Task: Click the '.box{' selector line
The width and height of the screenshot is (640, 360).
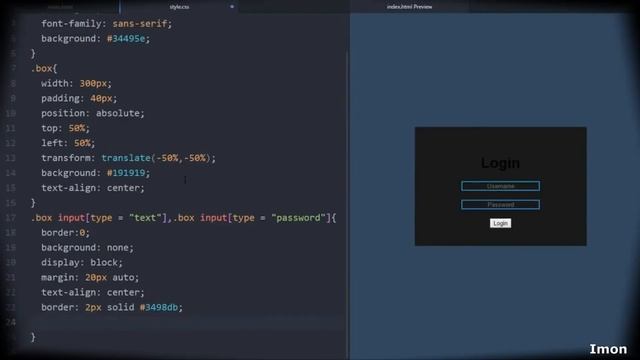Action: pyautogui.click(x=44, y=68)
